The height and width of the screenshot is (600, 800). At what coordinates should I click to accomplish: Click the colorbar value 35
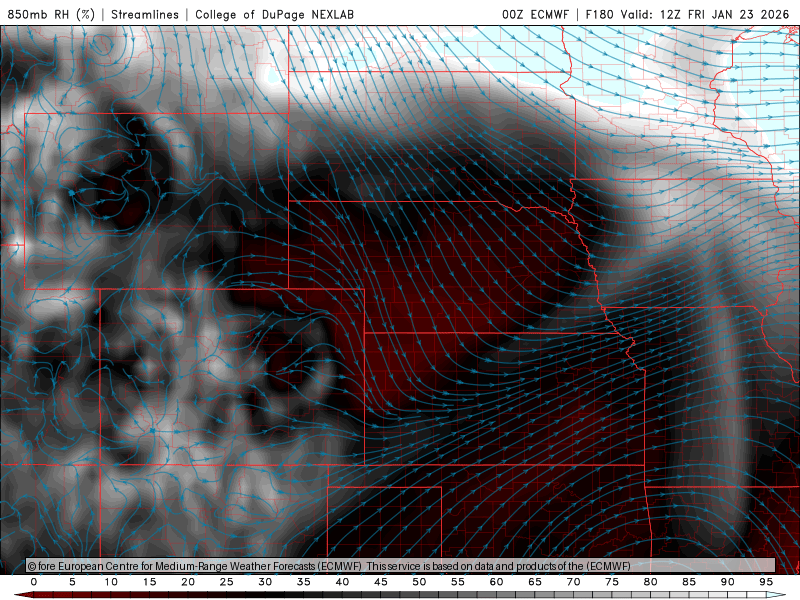pyautogui.click(x=304, y=582)
